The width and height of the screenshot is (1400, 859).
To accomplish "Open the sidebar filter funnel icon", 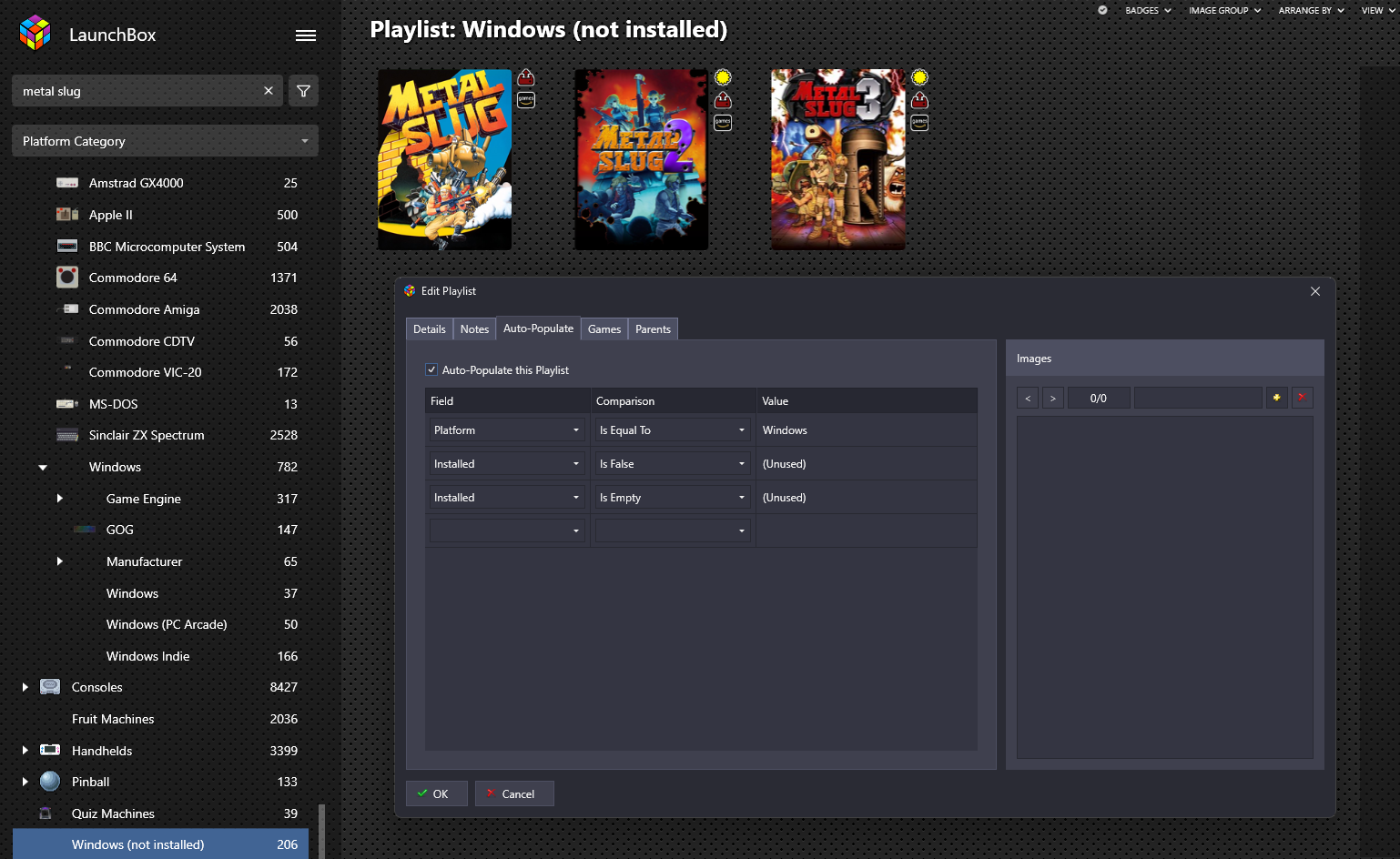I will pos(304,91).
